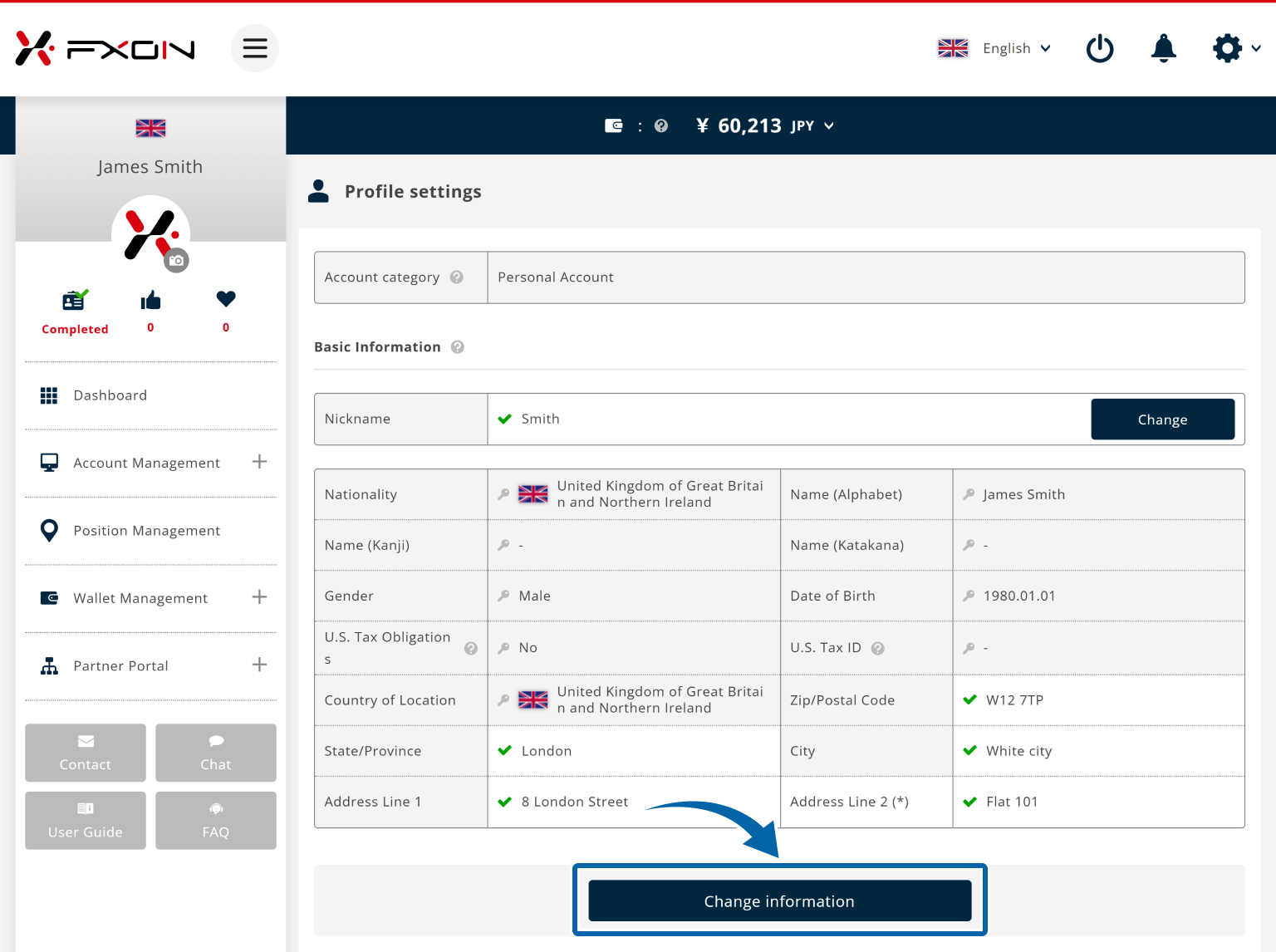The height and width of the screenshot is (952, 1276).
Task: Click the thumbs-up likes icon
Action: tap(150, 300)
